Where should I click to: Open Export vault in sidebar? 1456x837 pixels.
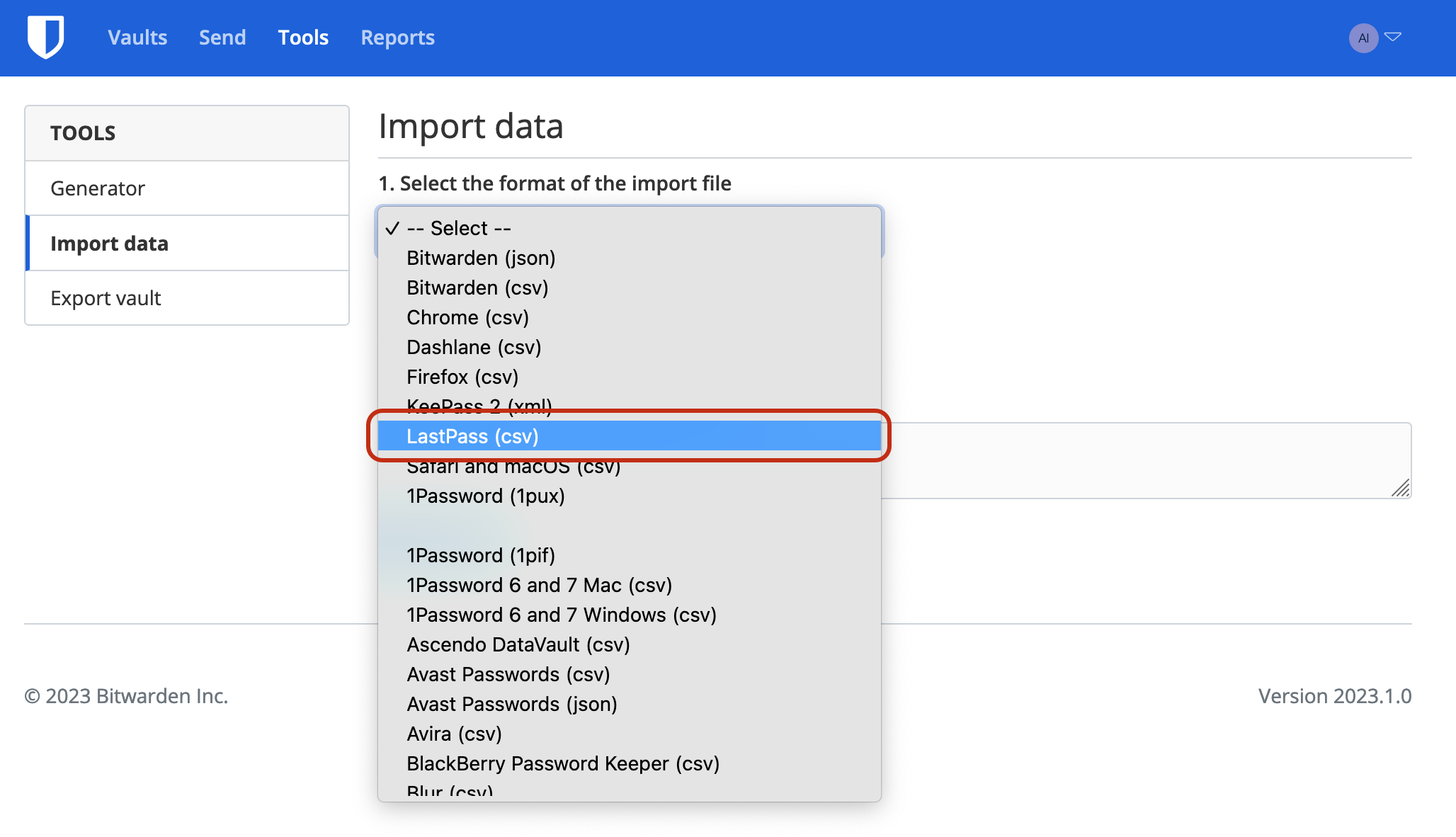tap(106, 297)
